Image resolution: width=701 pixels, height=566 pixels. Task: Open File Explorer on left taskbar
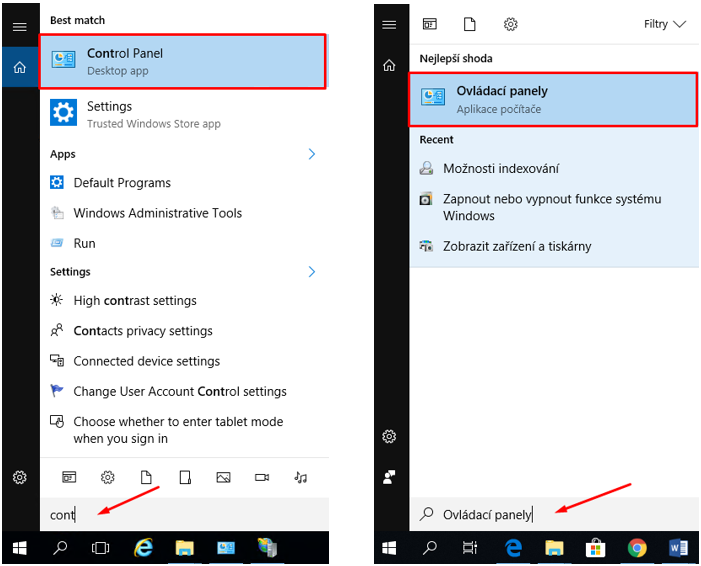click(x=184, y=548)
